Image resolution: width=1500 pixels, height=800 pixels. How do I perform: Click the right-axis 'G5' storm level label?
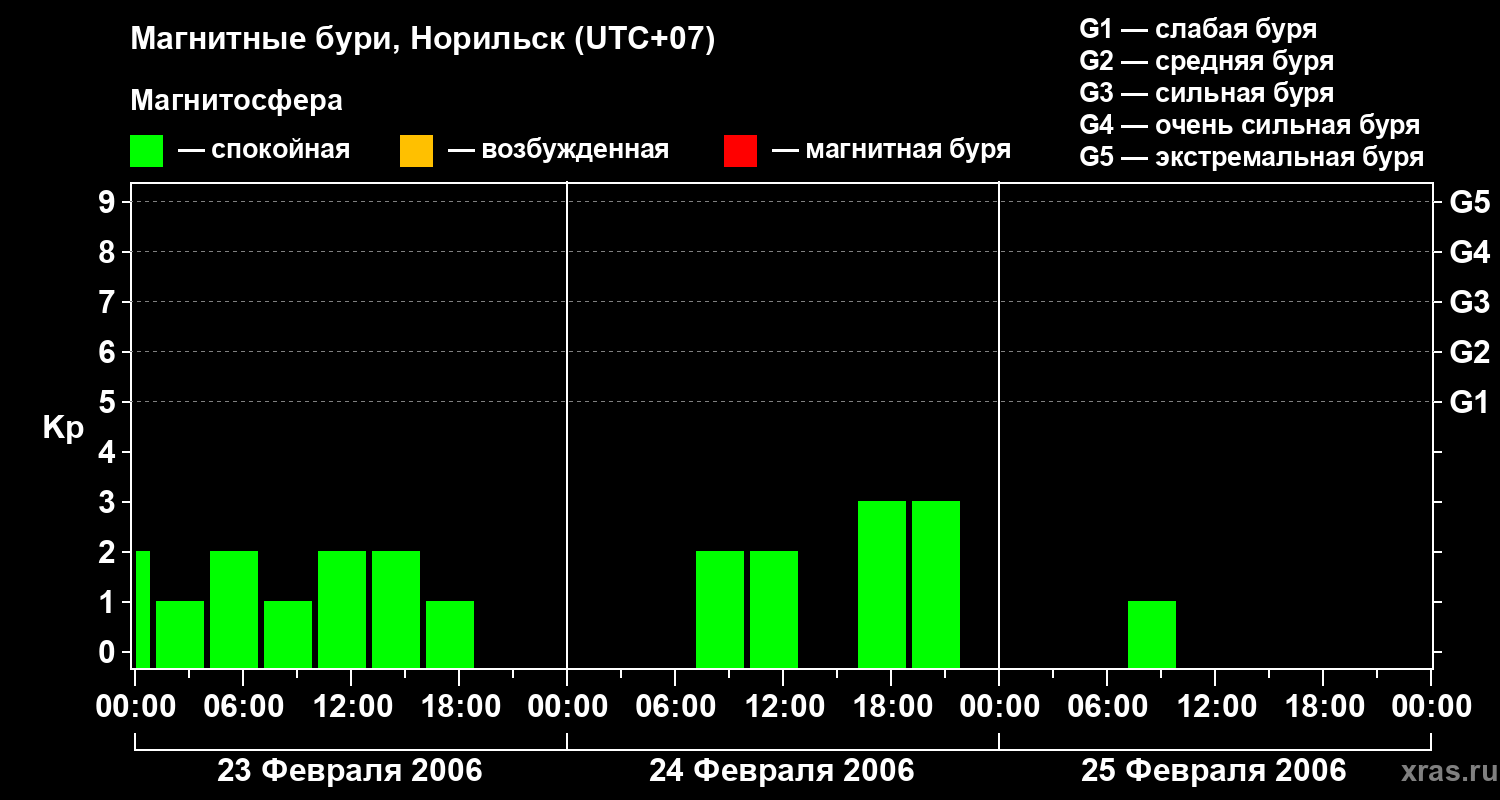coord(1469,202)
